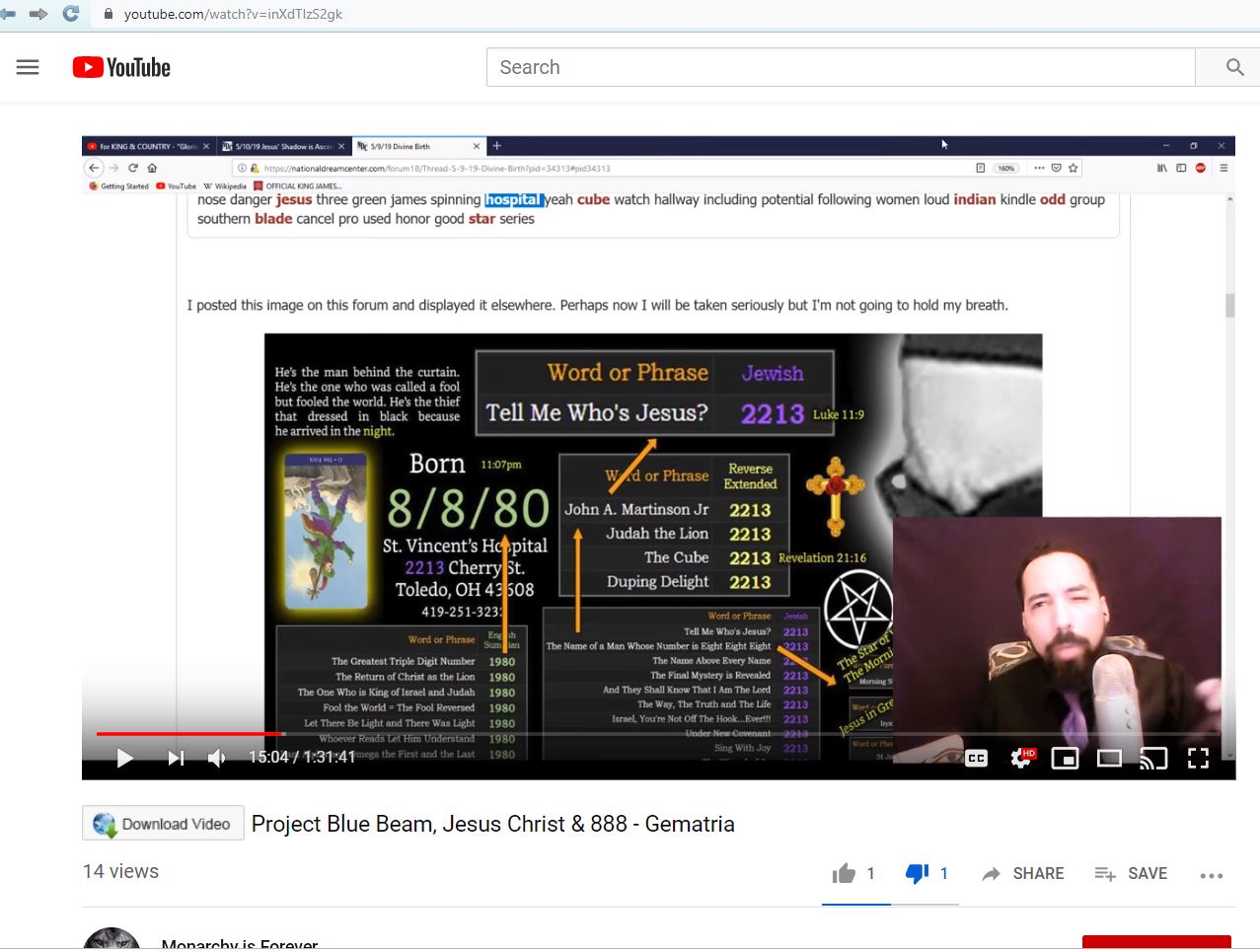Mute the video volume
The height and width of the screenshot is (952, 1260).
217,758
